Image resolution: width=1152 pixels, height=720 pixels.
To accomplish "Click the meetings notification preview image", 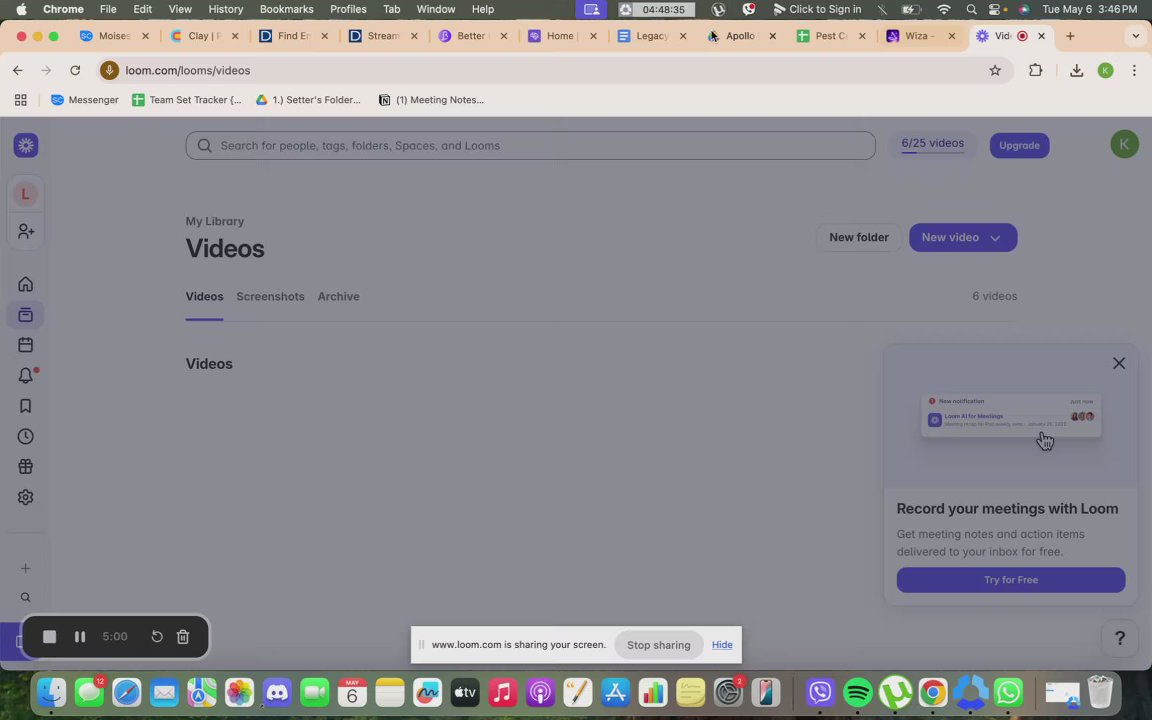I will point(1011,416).
